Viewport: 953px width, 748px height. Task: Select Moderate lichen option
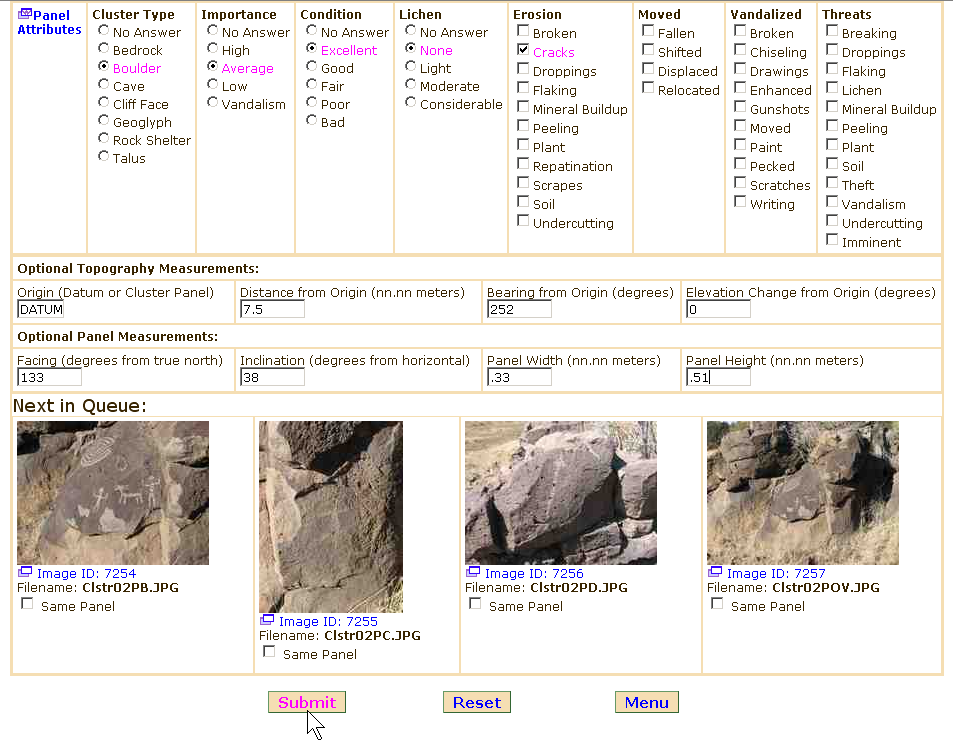(x=411, y=85)
